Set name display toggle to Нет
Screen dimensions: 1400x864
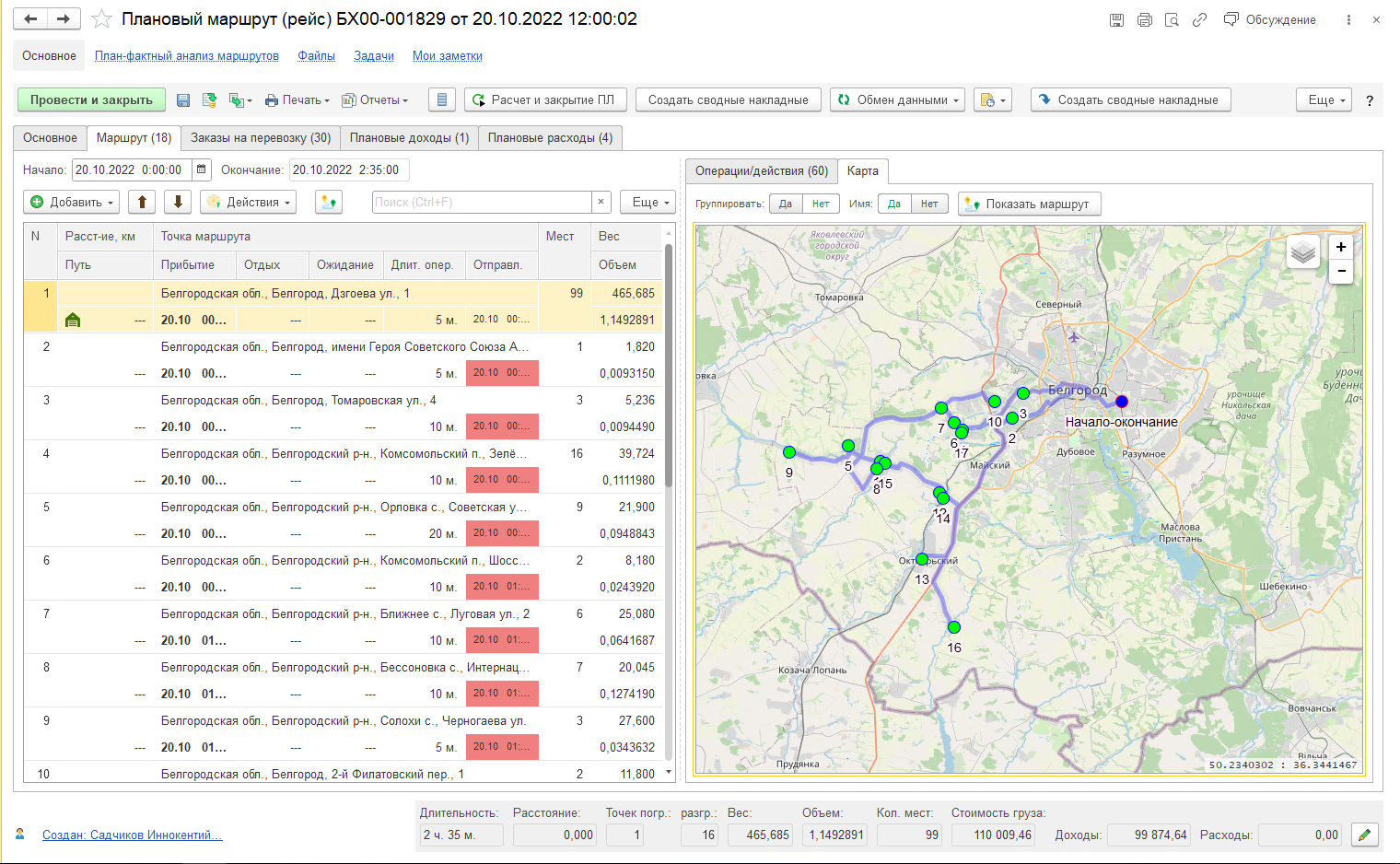(x=929, y=204)
